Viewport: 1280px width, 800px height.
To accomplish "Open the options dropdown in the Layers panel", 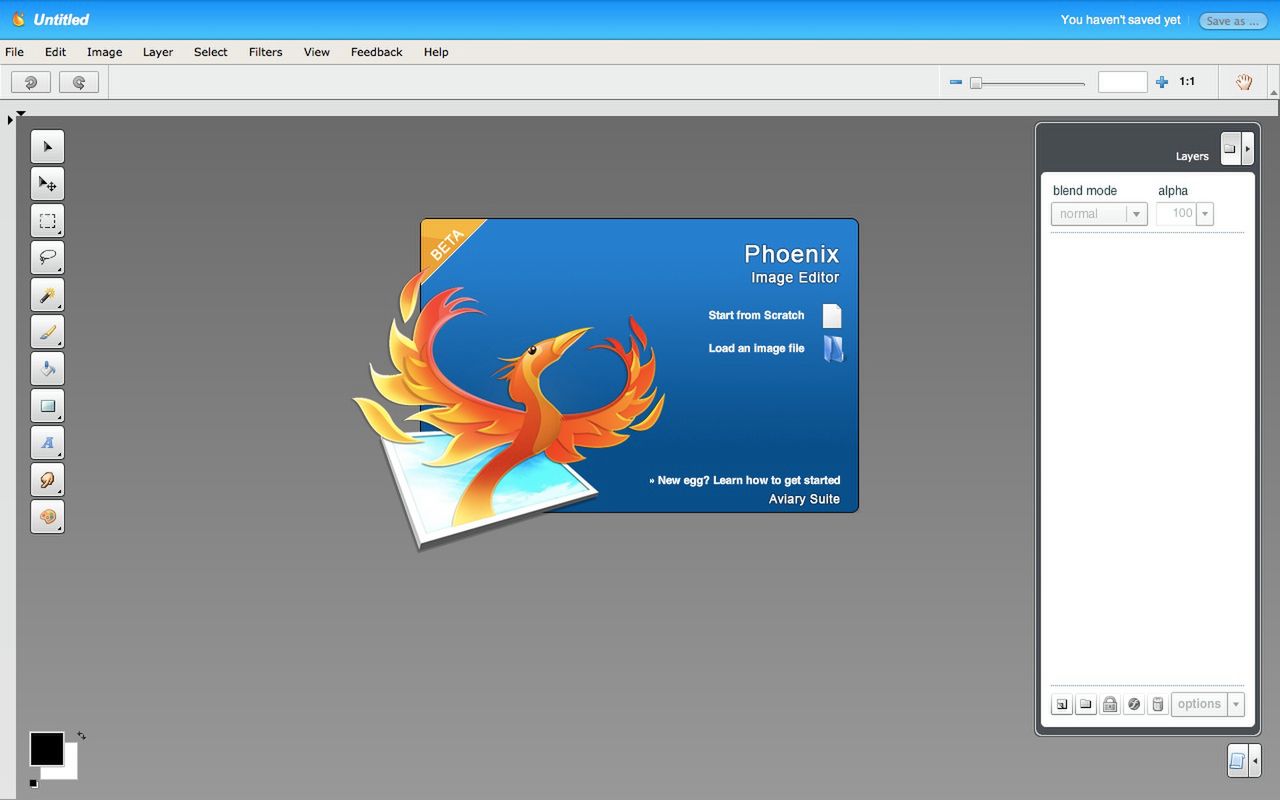I will point(1236,704).
